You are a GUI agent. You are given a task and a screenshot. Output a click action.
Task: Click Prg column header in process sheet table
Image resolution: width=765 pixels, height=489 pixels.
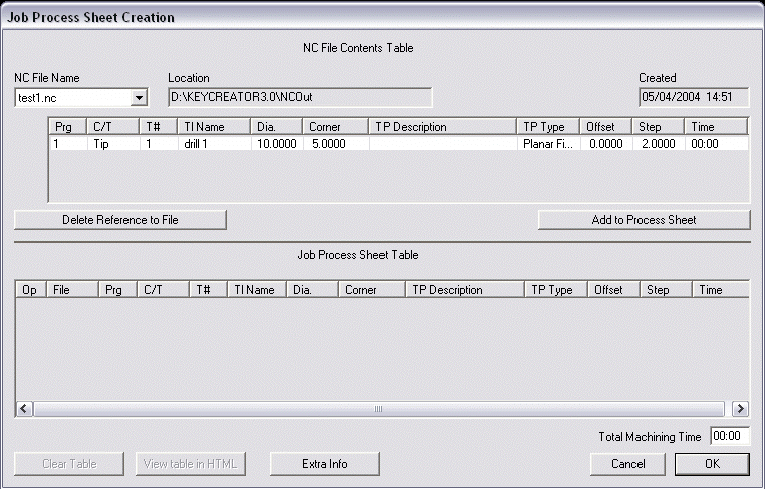118,290
